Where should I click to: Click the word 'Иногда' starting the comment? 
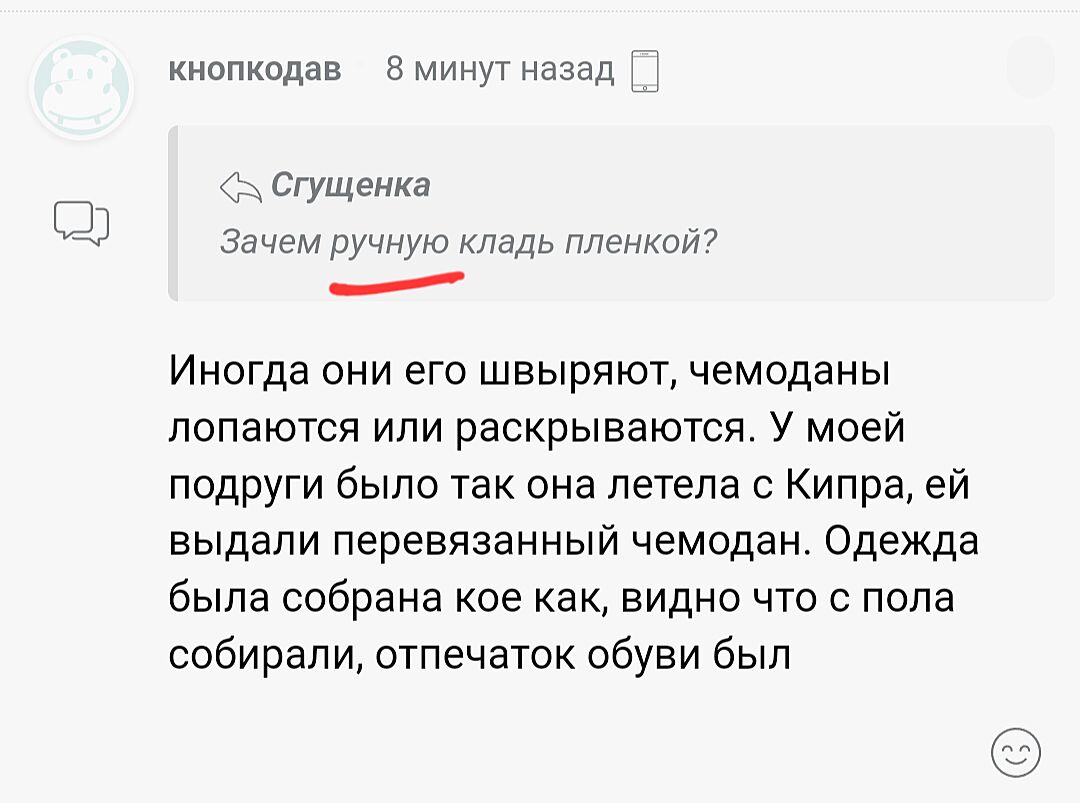click(233, 374)
